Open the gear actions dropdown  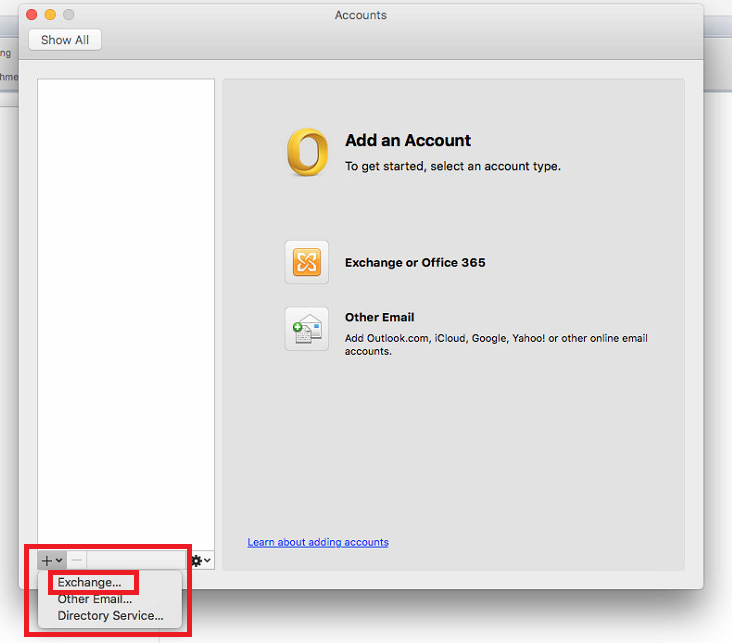pyautogui.click(x=201, y=561)
